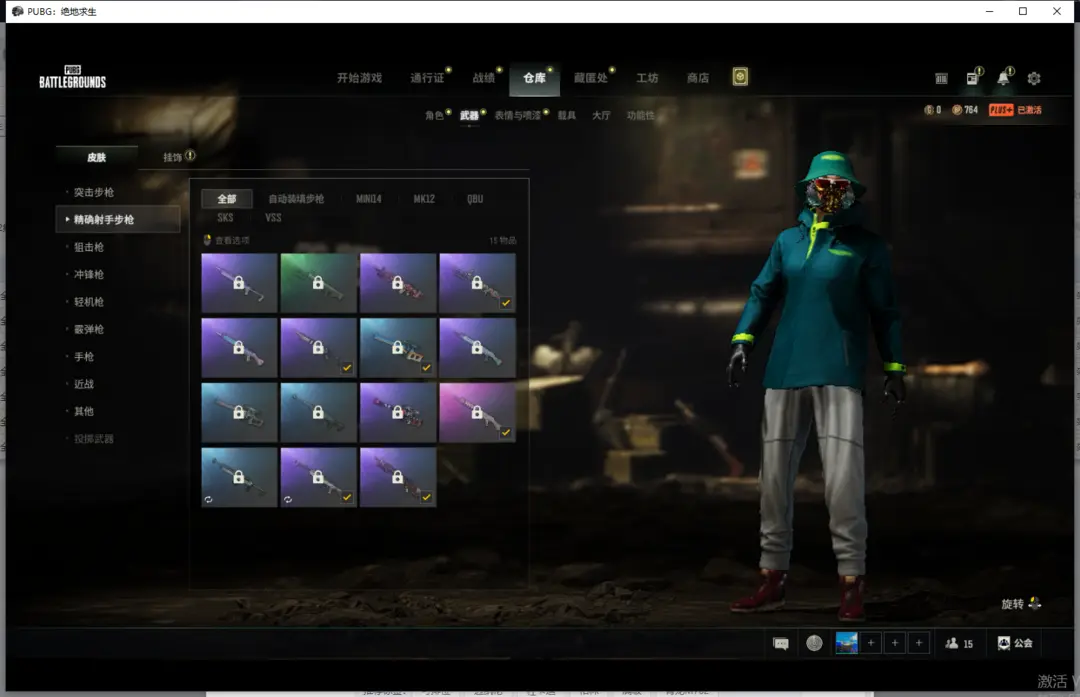
Task: Switch to the 挂饰 tab
Action: [172, 157]
